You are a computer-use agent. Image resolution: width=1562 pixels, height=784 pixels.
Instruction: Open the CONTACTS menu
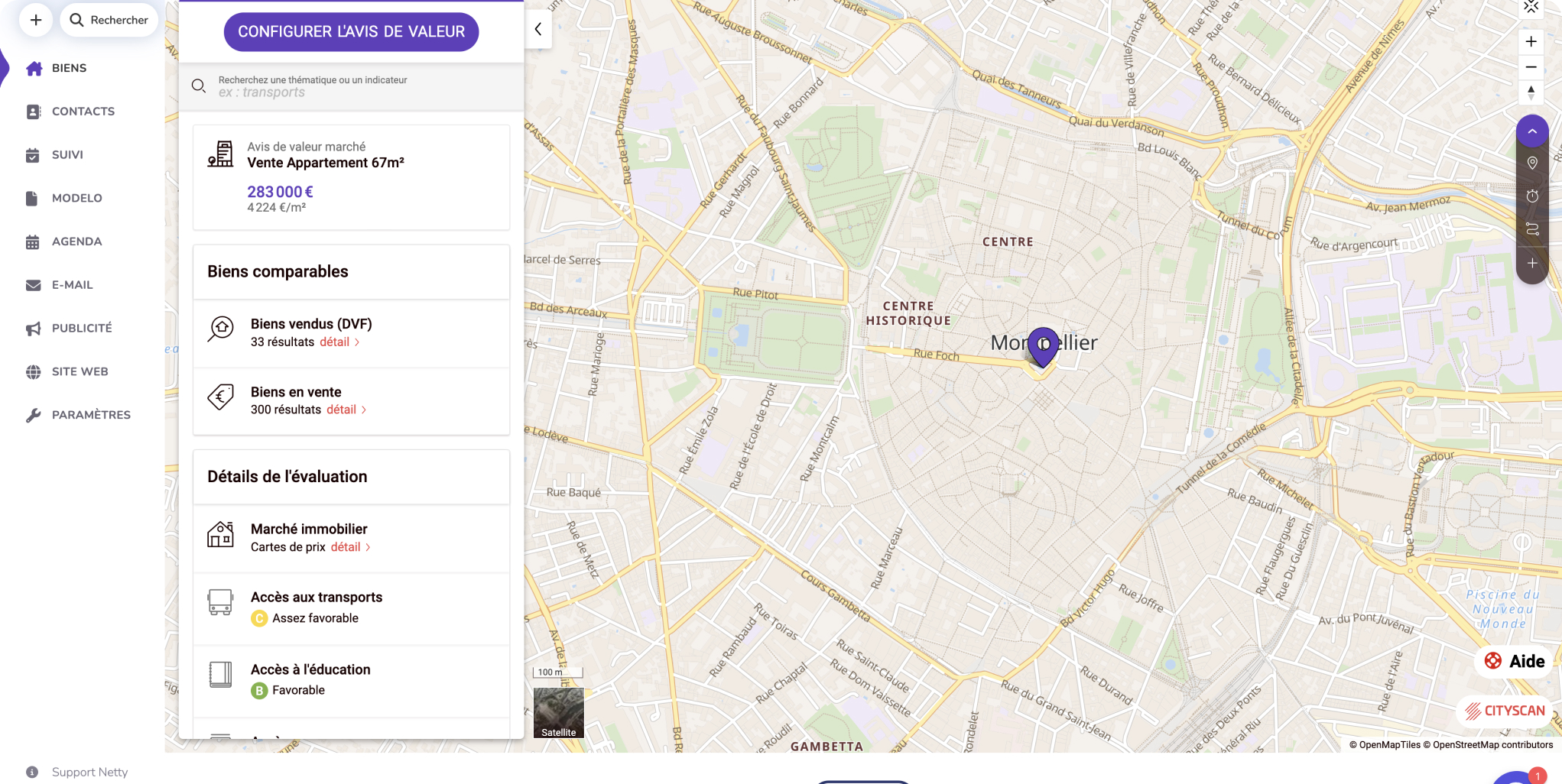pos(83,112)
